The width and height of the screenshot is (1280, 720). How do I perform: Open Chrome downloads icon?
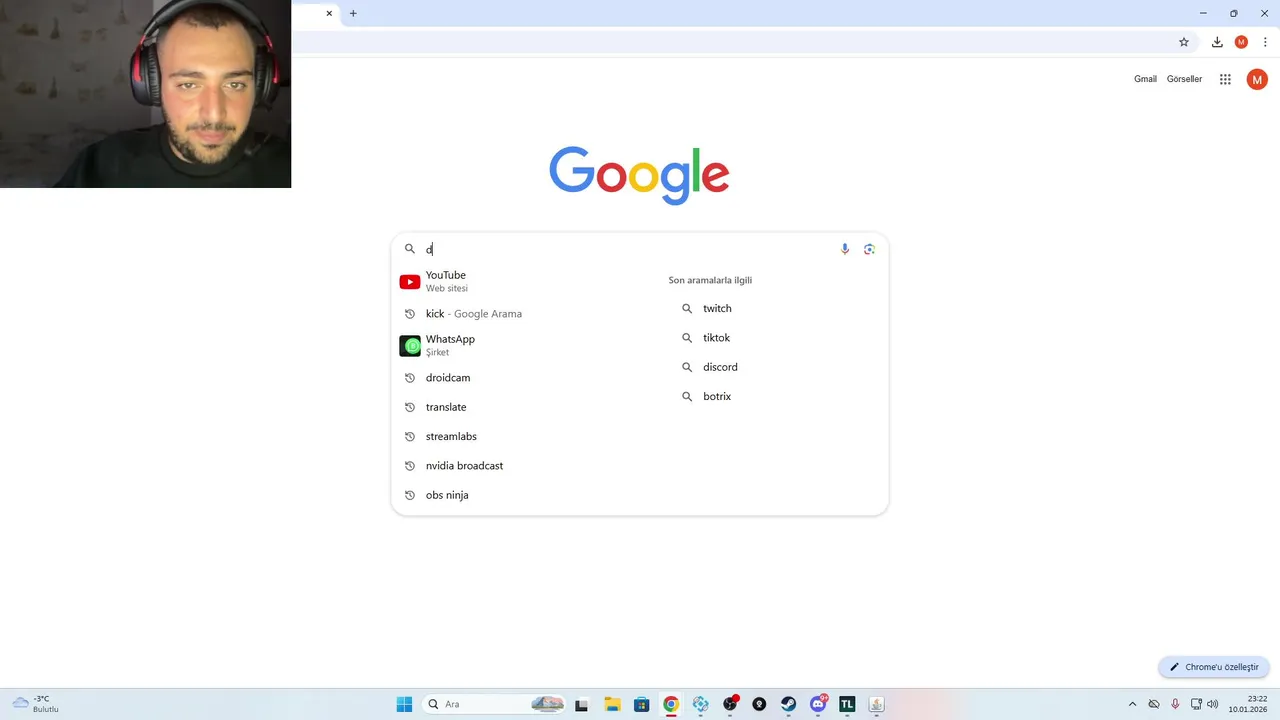click(x=1217, y=42)
